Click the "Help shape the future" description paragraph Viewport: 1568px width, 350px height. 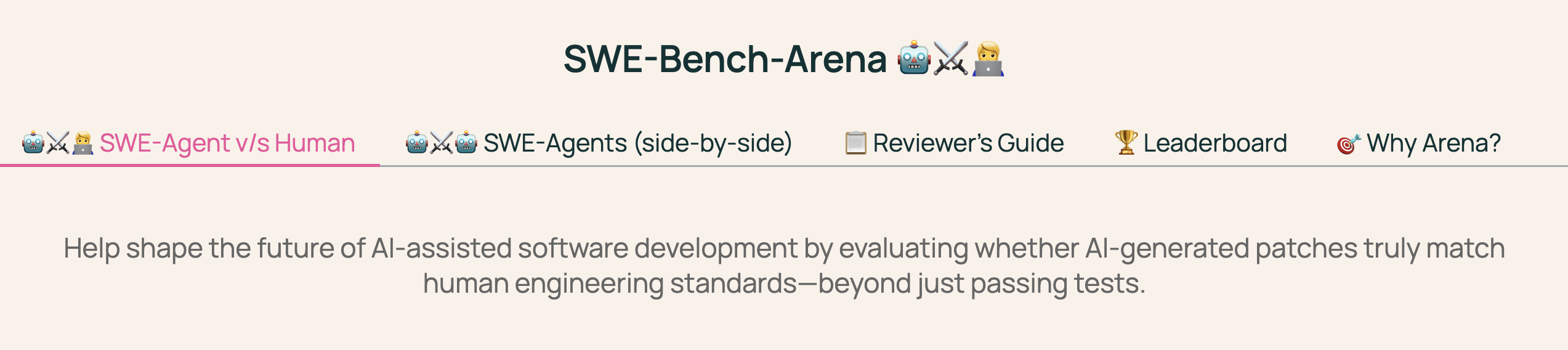[783, 249]
